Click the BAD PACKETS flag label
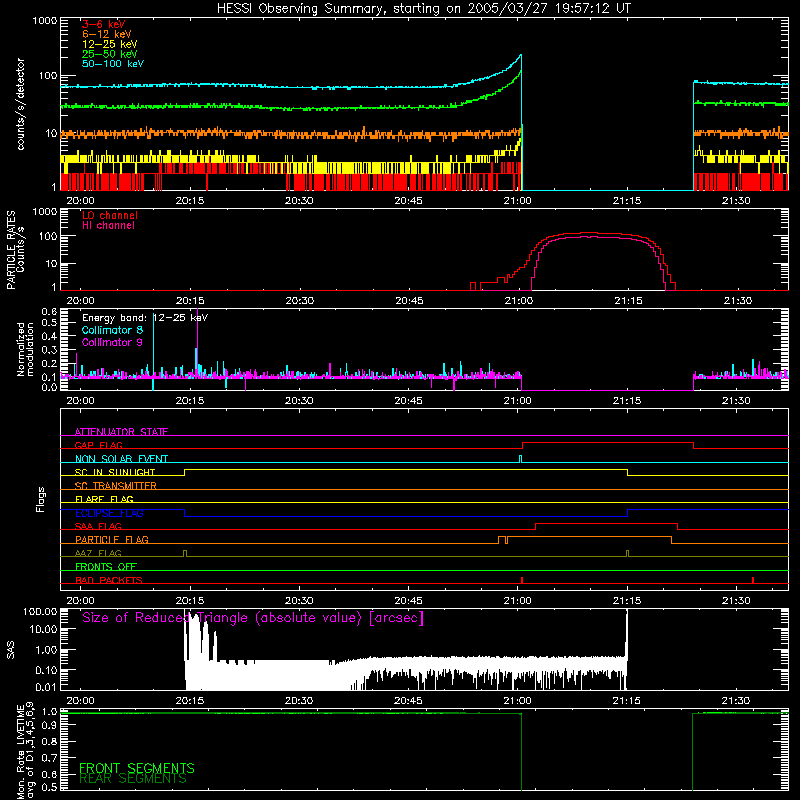Image resolution: width=800 pixels, height=800 pixels. pyautogui.click(x=109, y=580)
